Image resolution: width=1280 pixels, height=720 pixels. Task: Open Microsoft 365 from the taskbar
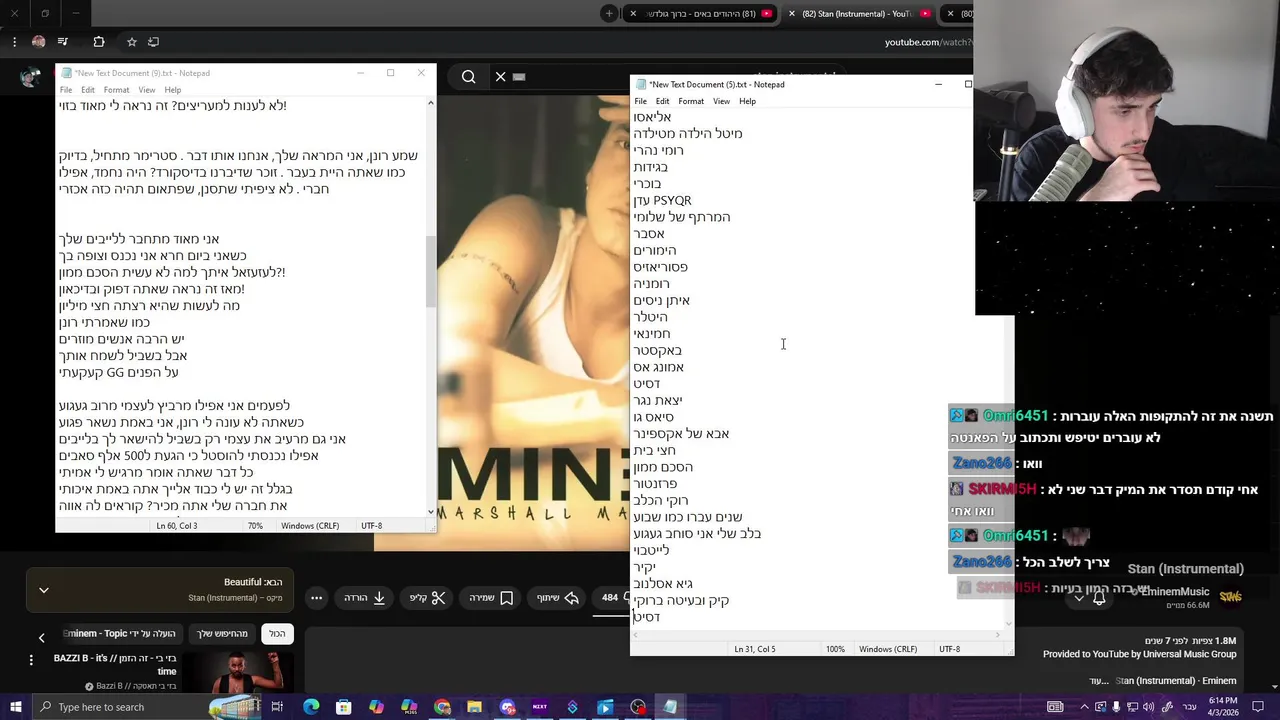(409, 707)
